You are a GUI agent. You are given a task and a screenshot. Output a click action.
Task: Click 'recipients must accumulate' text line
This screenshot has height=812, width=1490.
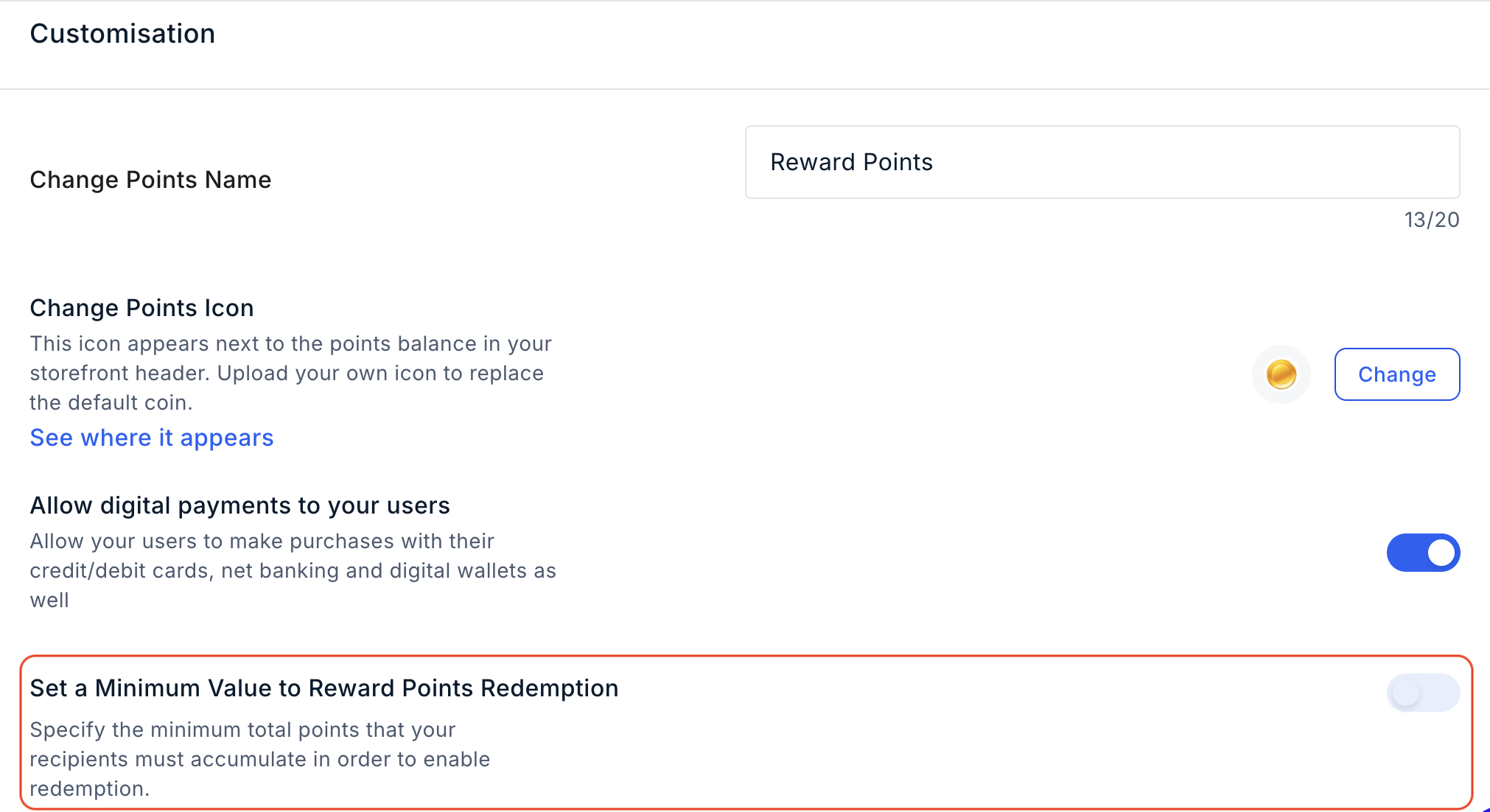[260, 760]
